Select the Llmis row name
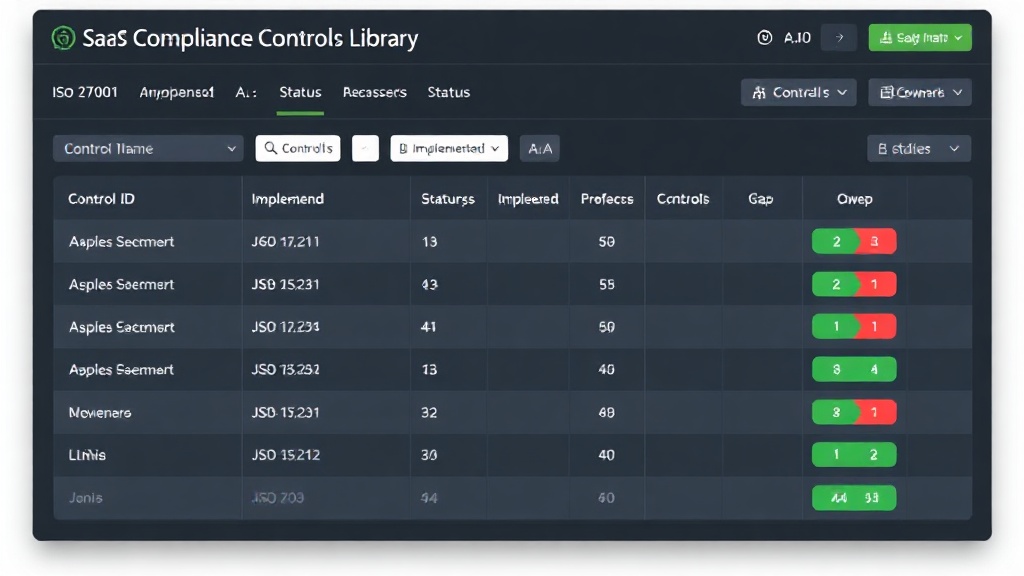The height and width of the screenshot is (576, 1024). [x=87, y=455]
